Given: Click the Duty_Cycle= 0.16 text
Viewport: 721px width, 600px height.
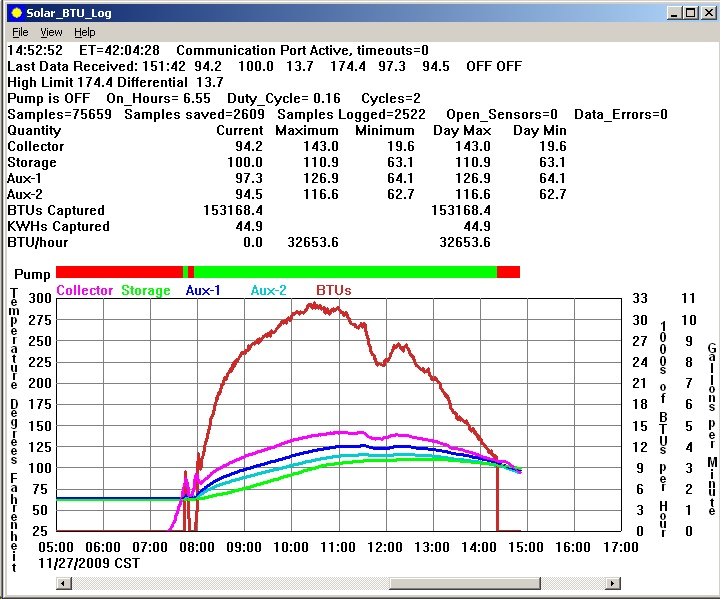Looking at the screenshot, I should [x=284, y=98].
